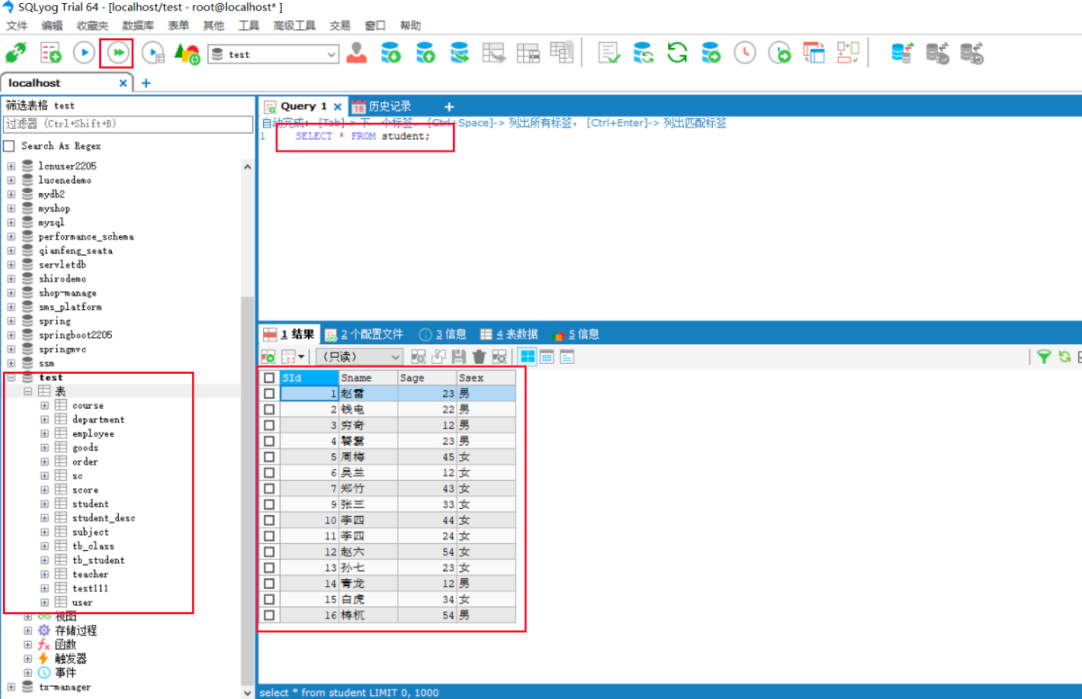1082x699 pixels.
Task: Click the clock schedule icon in toolbar
Action: click(x=745, y=53)
